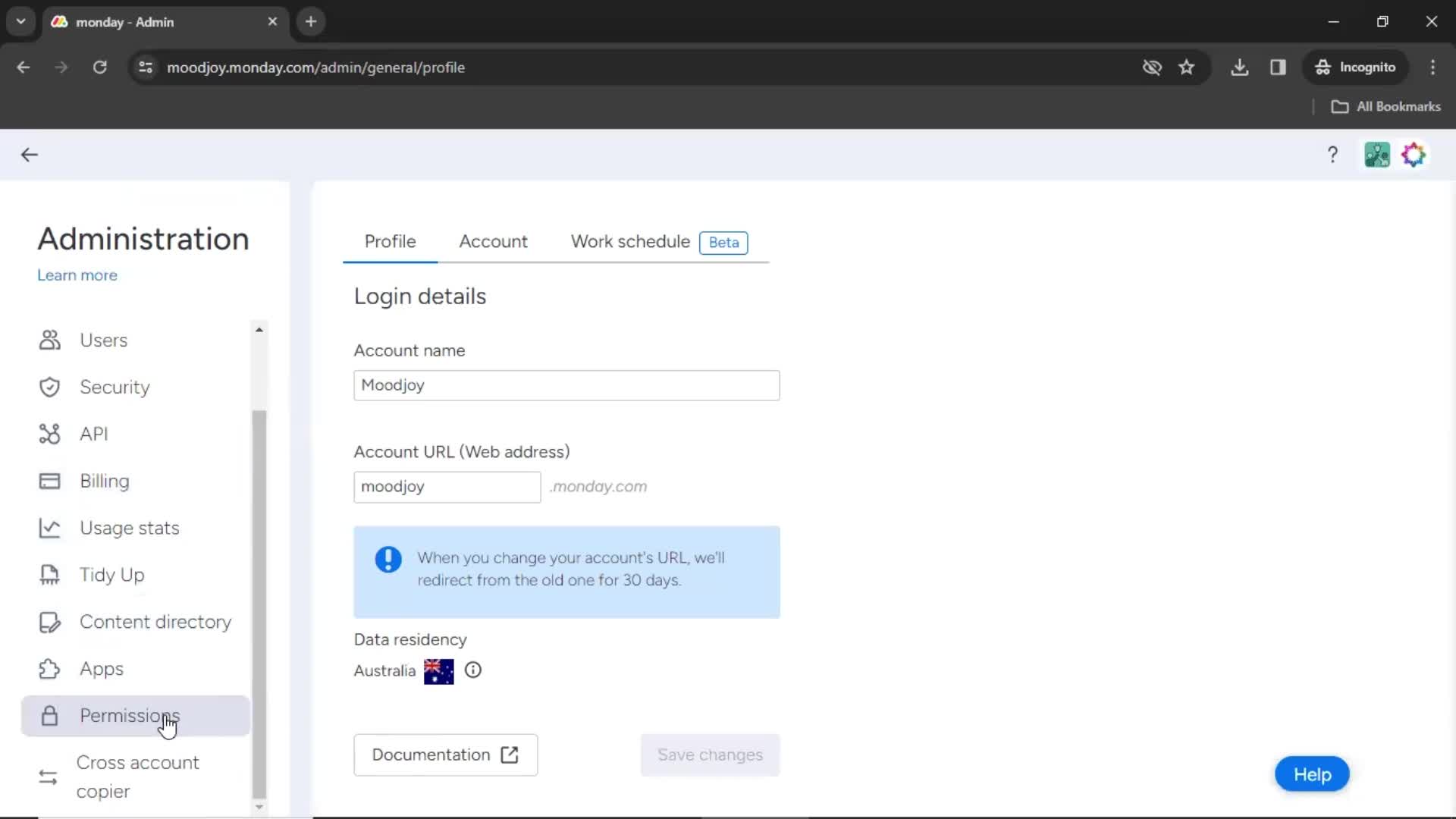Click the browser back arrow

24,67
